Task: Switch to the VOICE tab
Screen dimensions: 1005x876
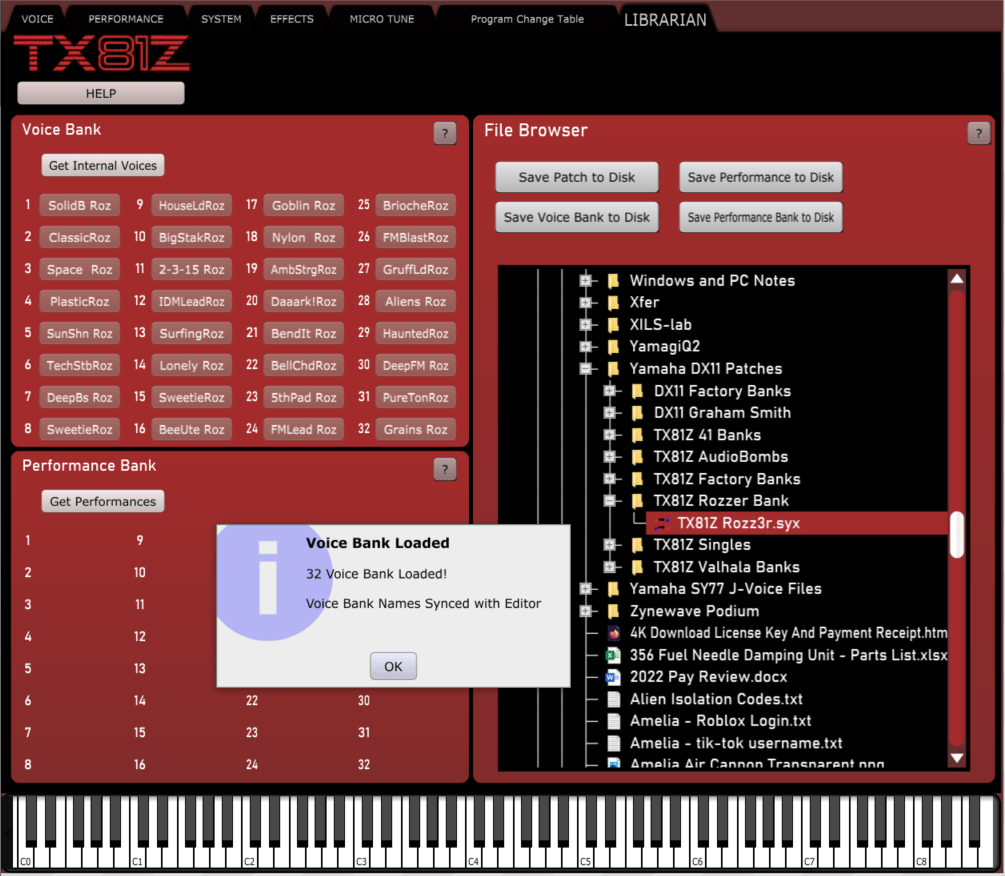Action: click(37, 19)
